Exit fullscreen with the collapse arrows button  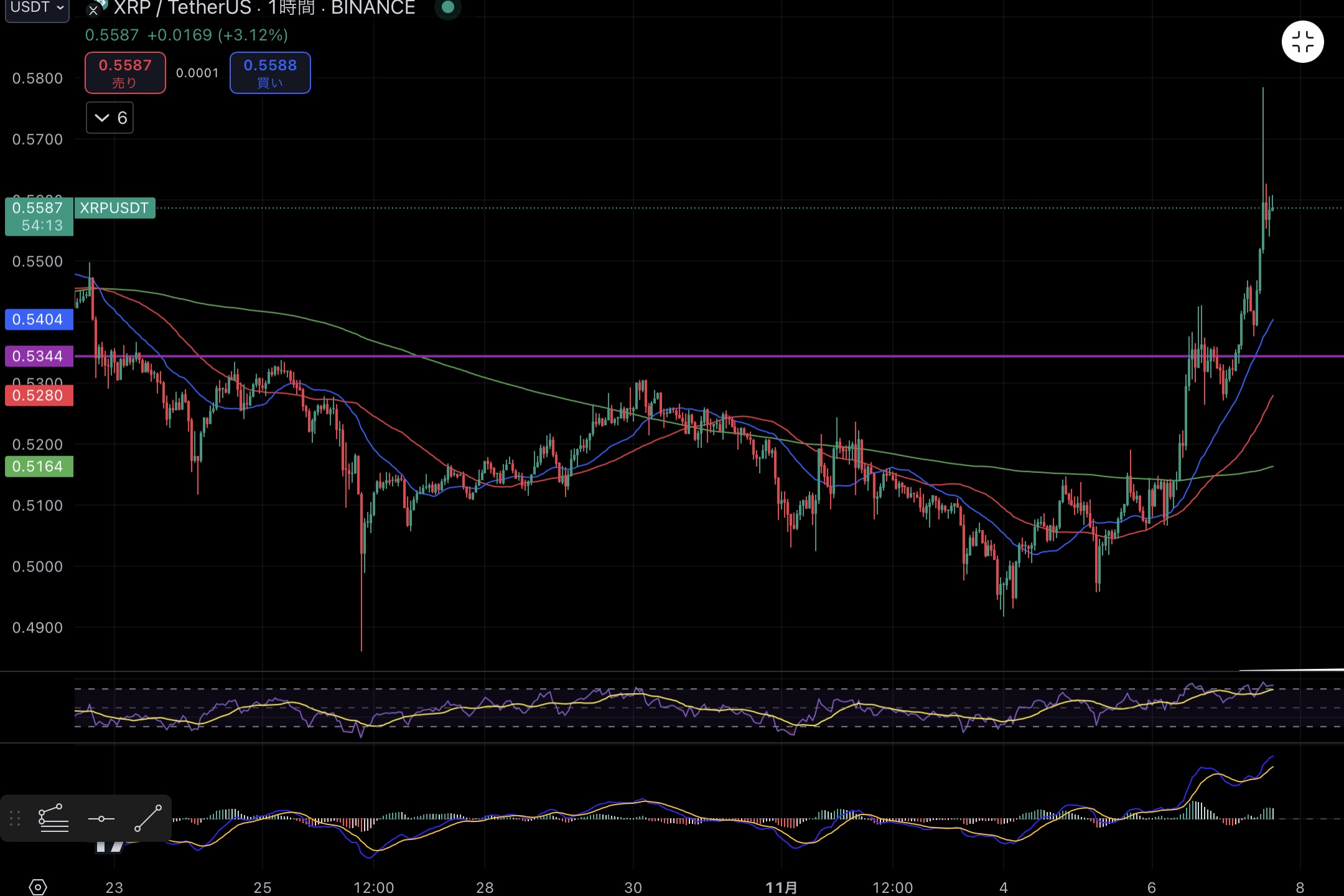pos(1302,42)
